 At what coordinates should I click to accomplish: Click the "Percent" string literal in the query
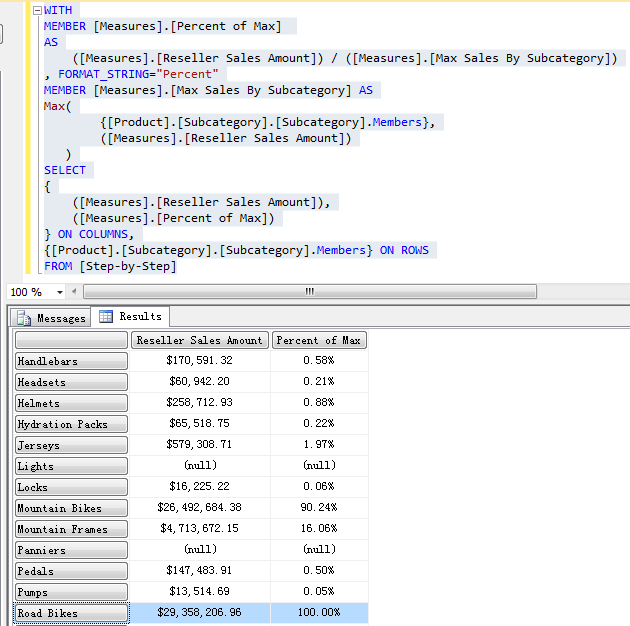pyautogui.click(x=187, y=74)
